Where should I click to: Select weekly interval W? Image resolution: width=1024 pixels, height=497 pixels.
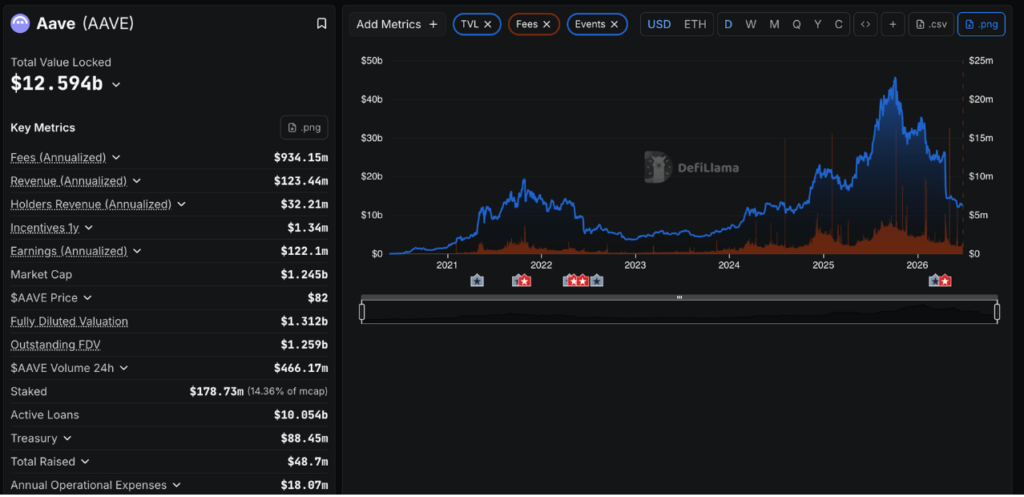point(751,24)
